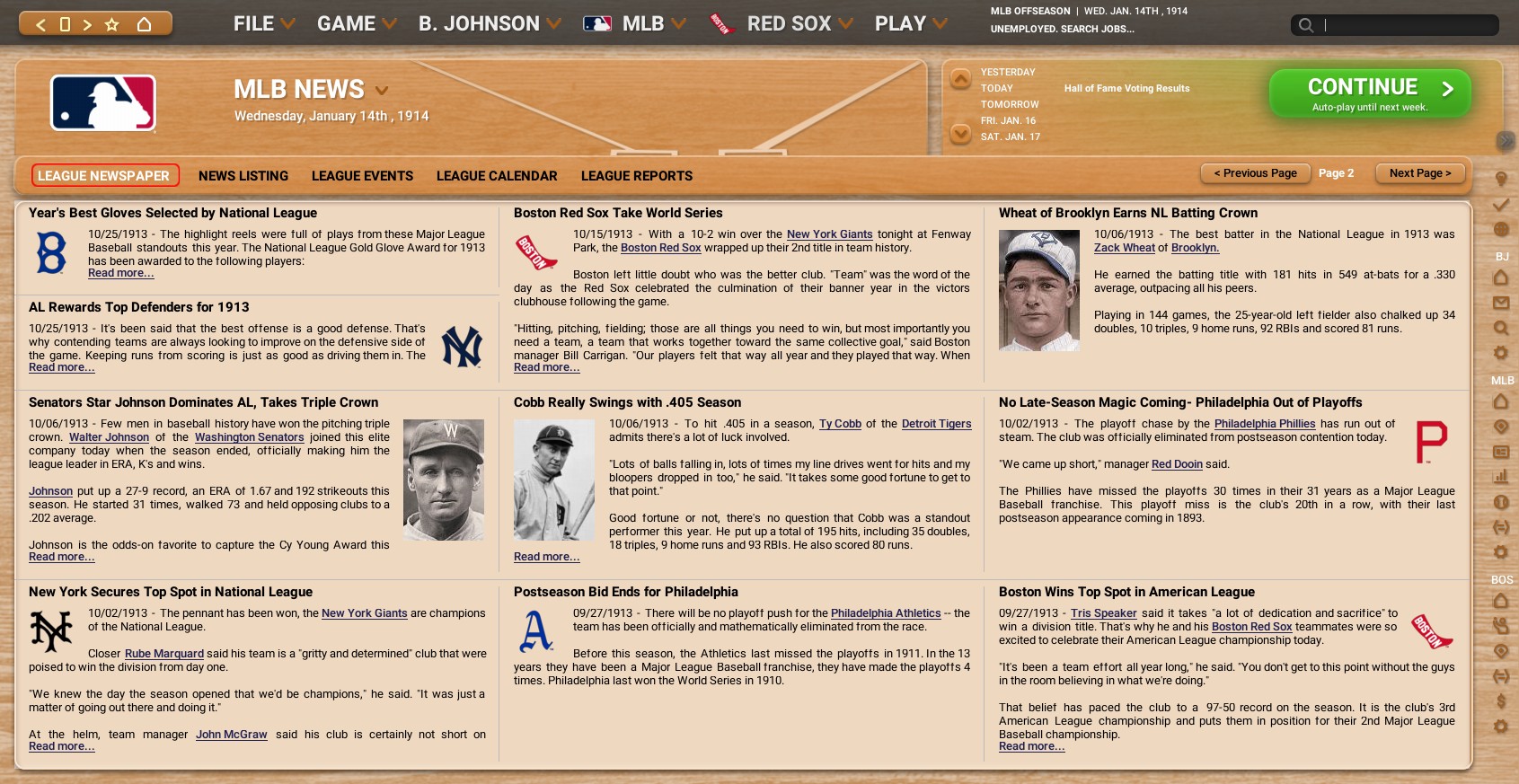The height and width of the screenshot is (784, 1519).
Task: Select the News Listing tab
Action: [243, 176]
